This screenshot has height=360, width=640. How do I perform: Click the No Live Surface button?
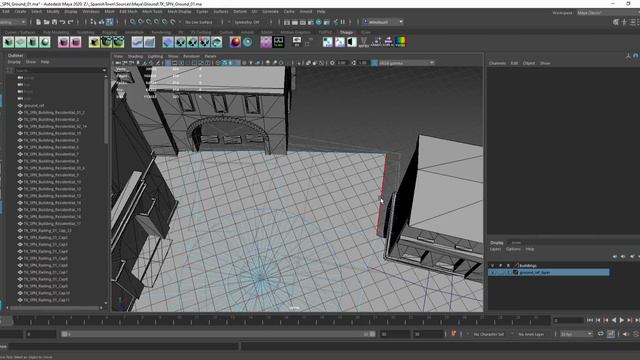click(199, 22)
